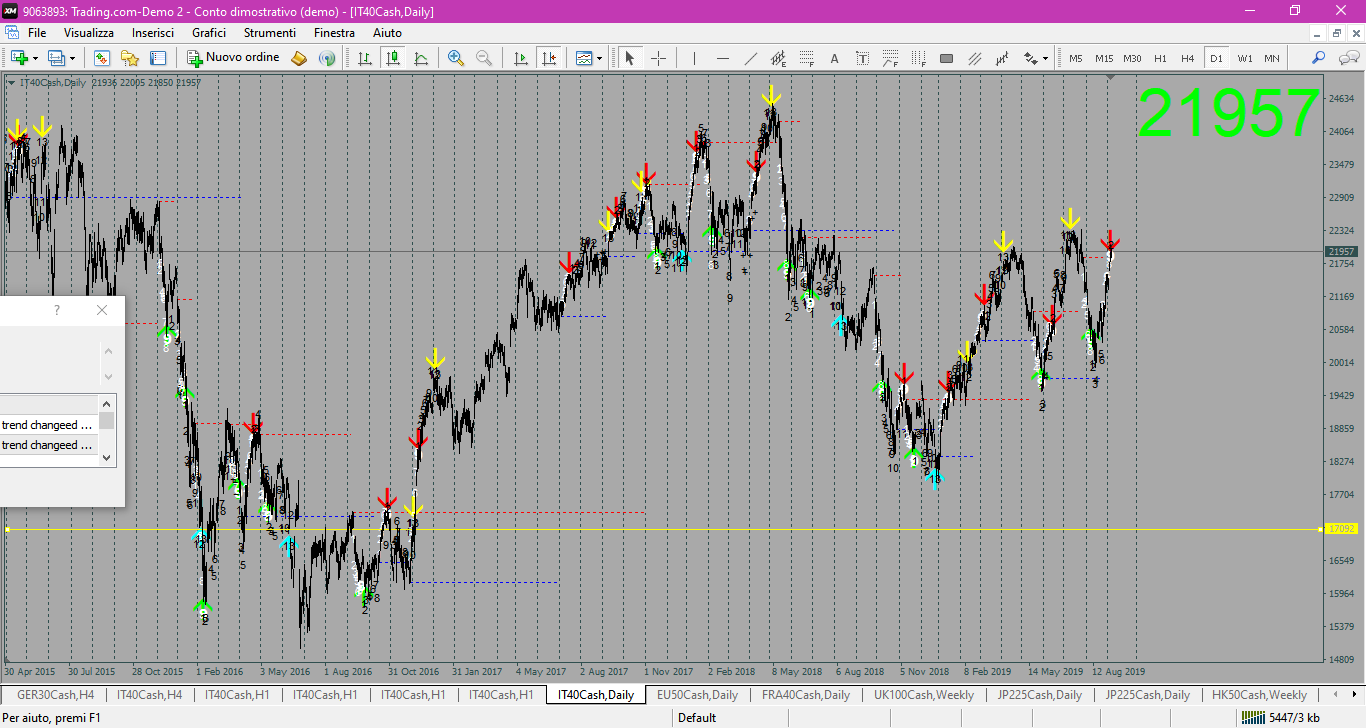Switch to M30 timeframe
Image resolution: width=1366 pixels, height=728 pixels.
[x=1132, y=58]
